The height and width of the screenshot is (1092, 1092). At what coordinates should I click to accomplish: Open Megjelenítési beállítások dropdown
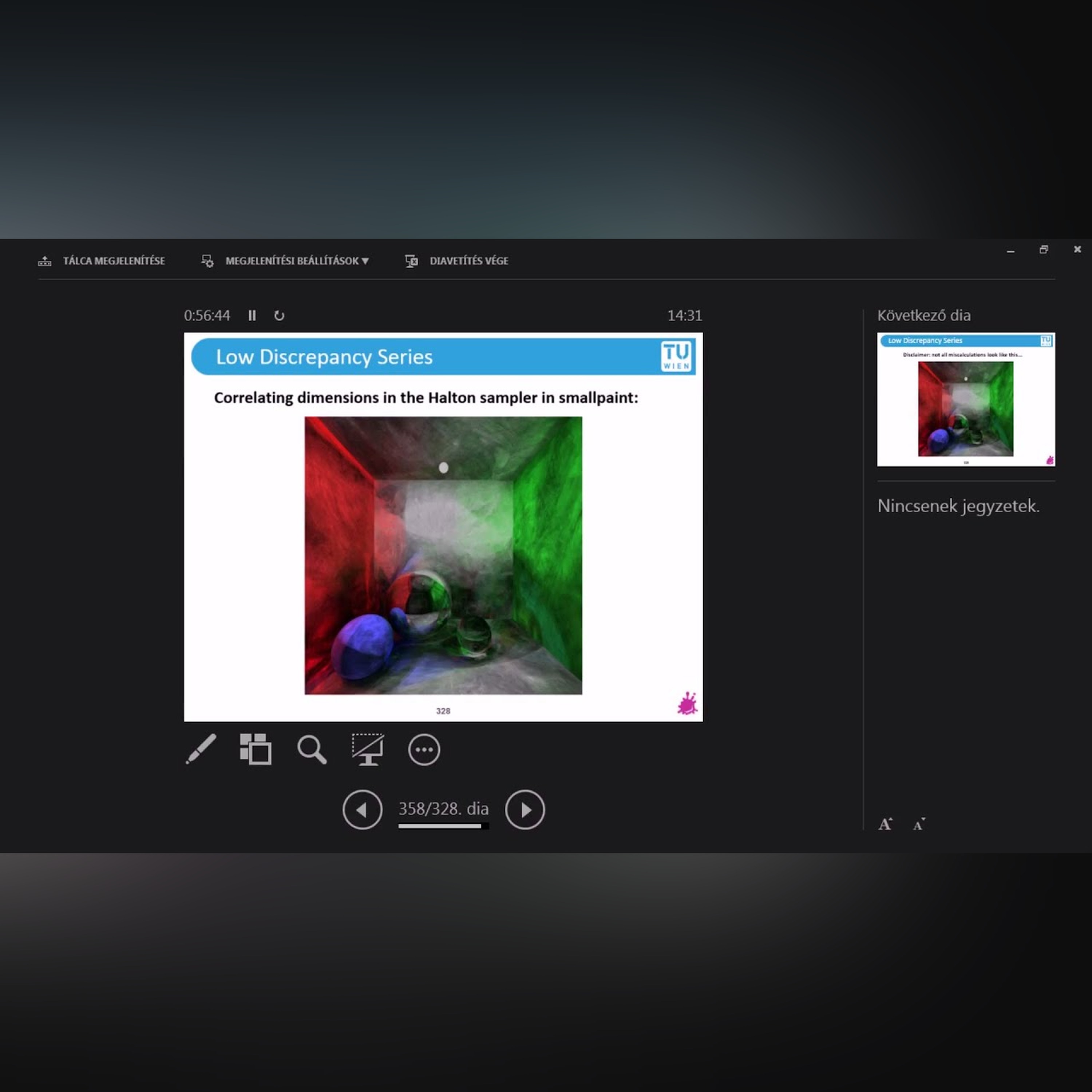tap(285, 261)
